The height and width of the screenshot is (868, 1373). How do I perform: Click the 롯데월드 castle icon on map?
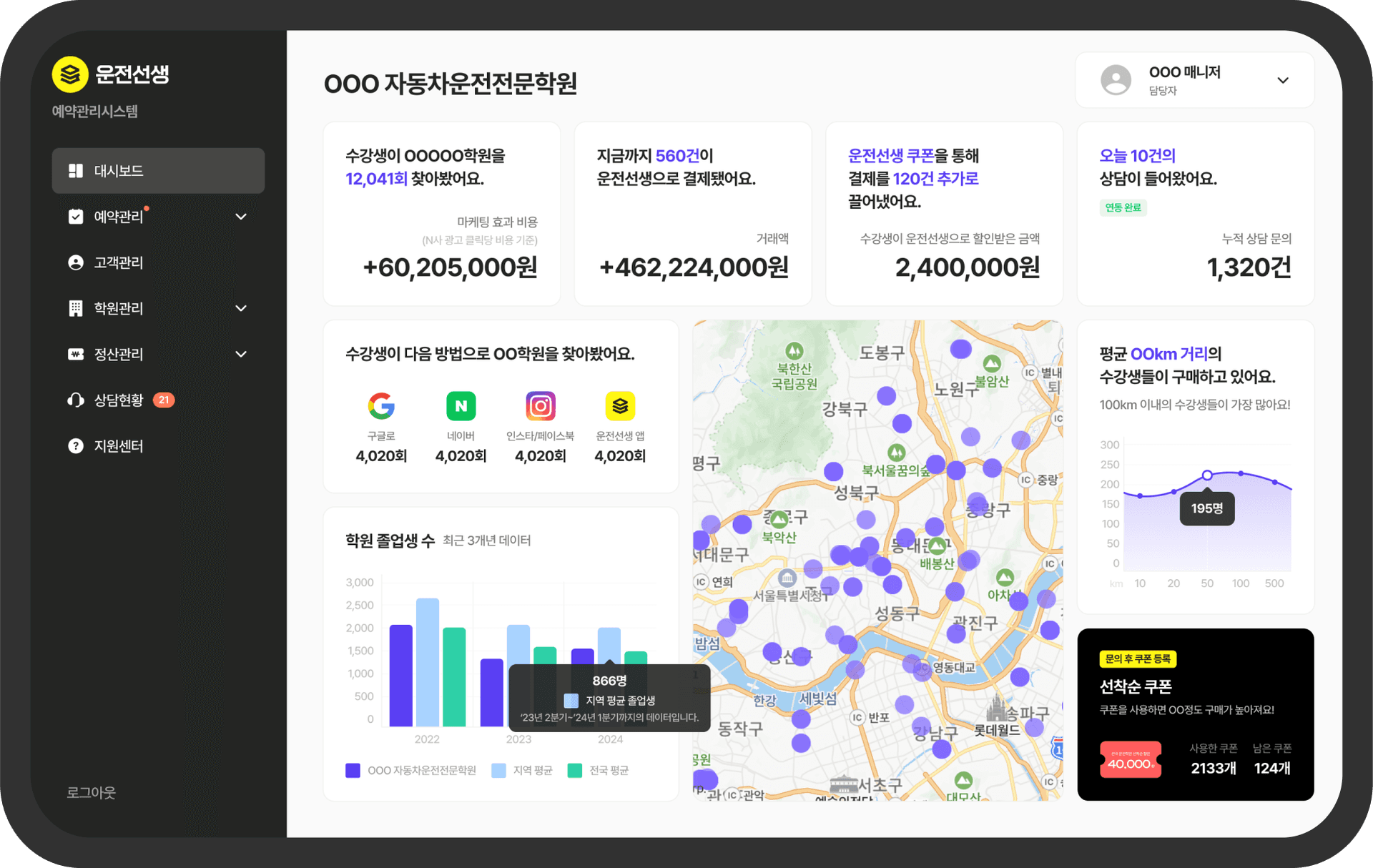point(996,707)
